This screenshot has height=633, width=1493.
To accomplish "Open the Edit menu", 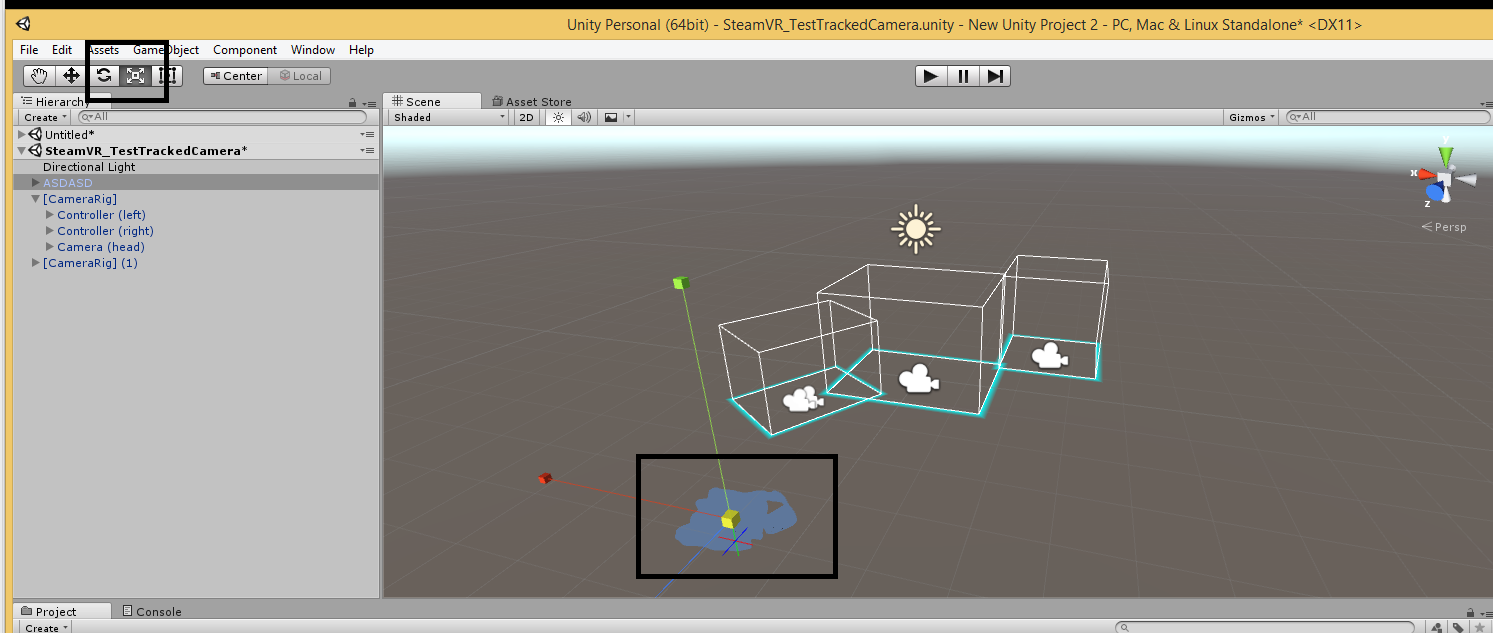I will click(62, 50).
